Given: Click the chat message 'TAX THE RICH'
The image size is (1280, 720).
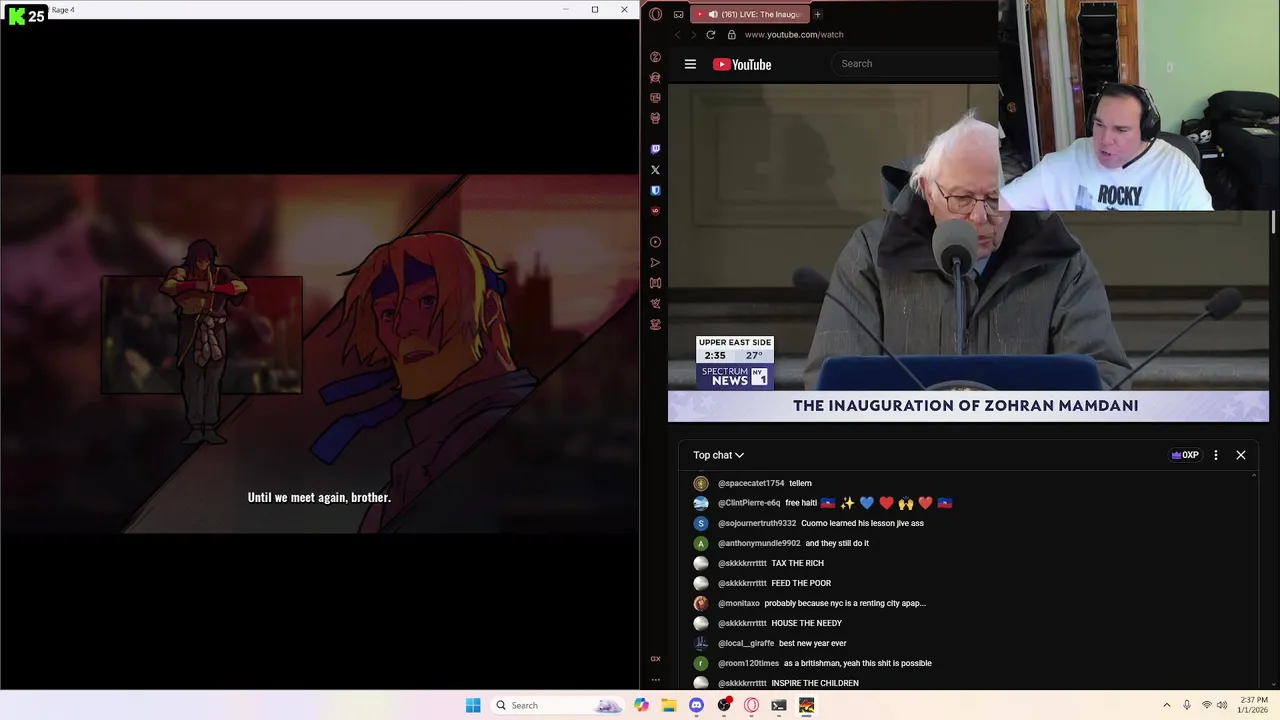Looking at the screenshot, I should (x=797, y=563).
